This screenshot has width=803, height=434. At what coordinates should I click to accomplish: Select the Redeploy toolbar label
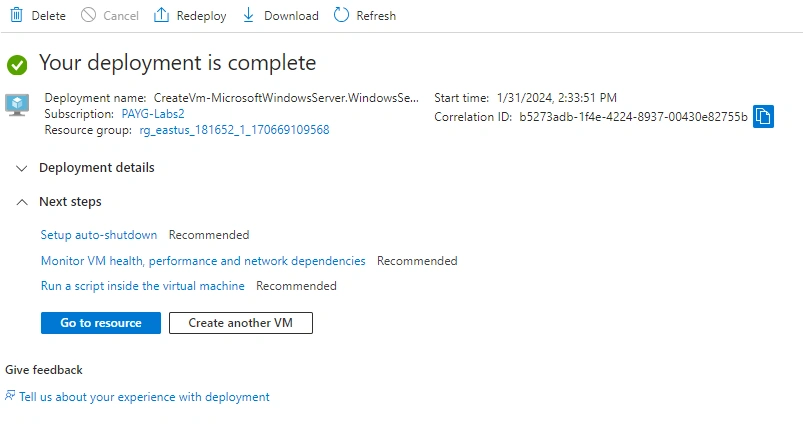(201, 16)
